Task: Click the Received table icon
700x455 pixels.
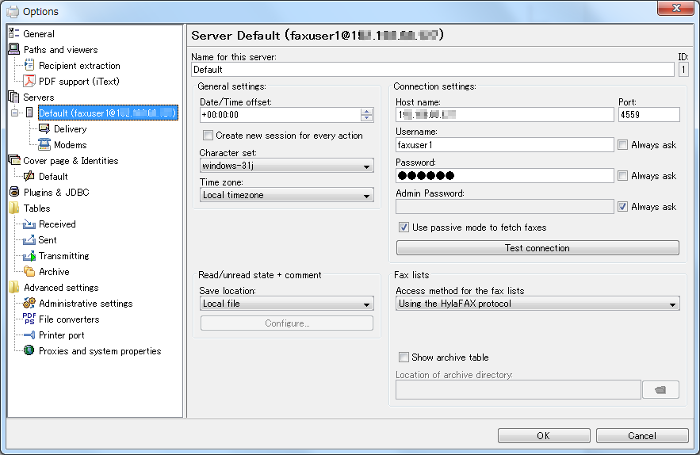Action: [x=29, y=224]
